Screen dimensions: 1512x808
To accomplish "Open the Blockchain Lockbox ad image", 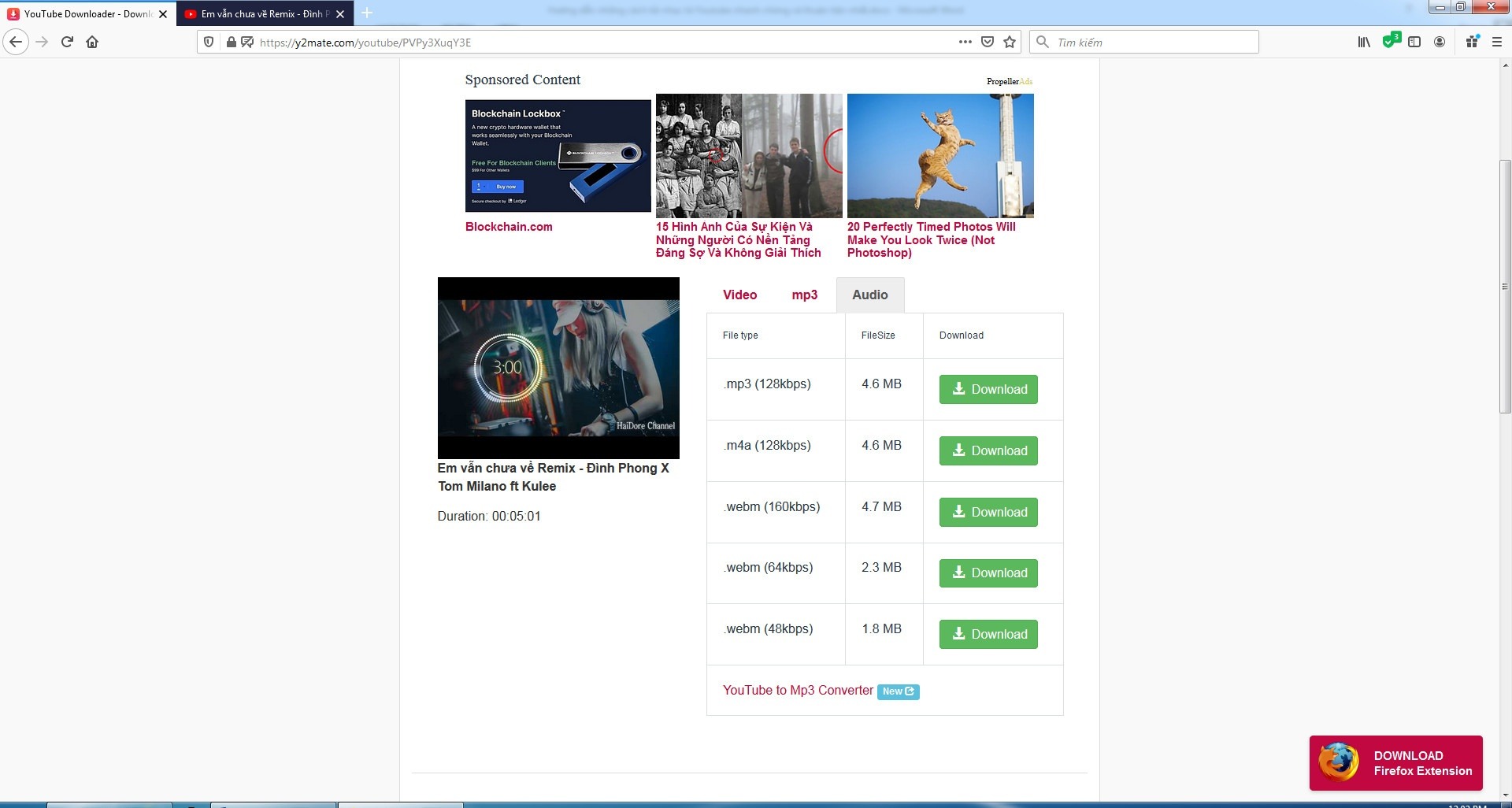I will click(x=558, y=155).
